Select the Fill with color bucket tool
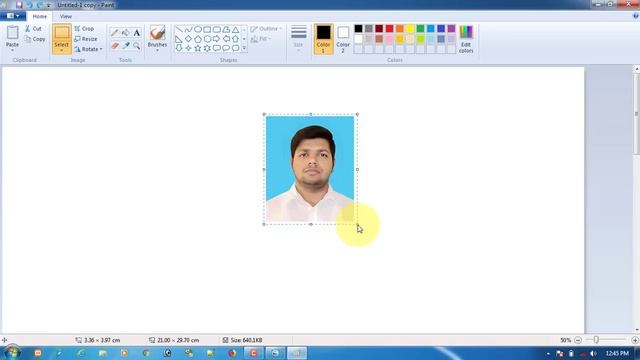Screen dimensions: 640x360 [x=126, y=33]
